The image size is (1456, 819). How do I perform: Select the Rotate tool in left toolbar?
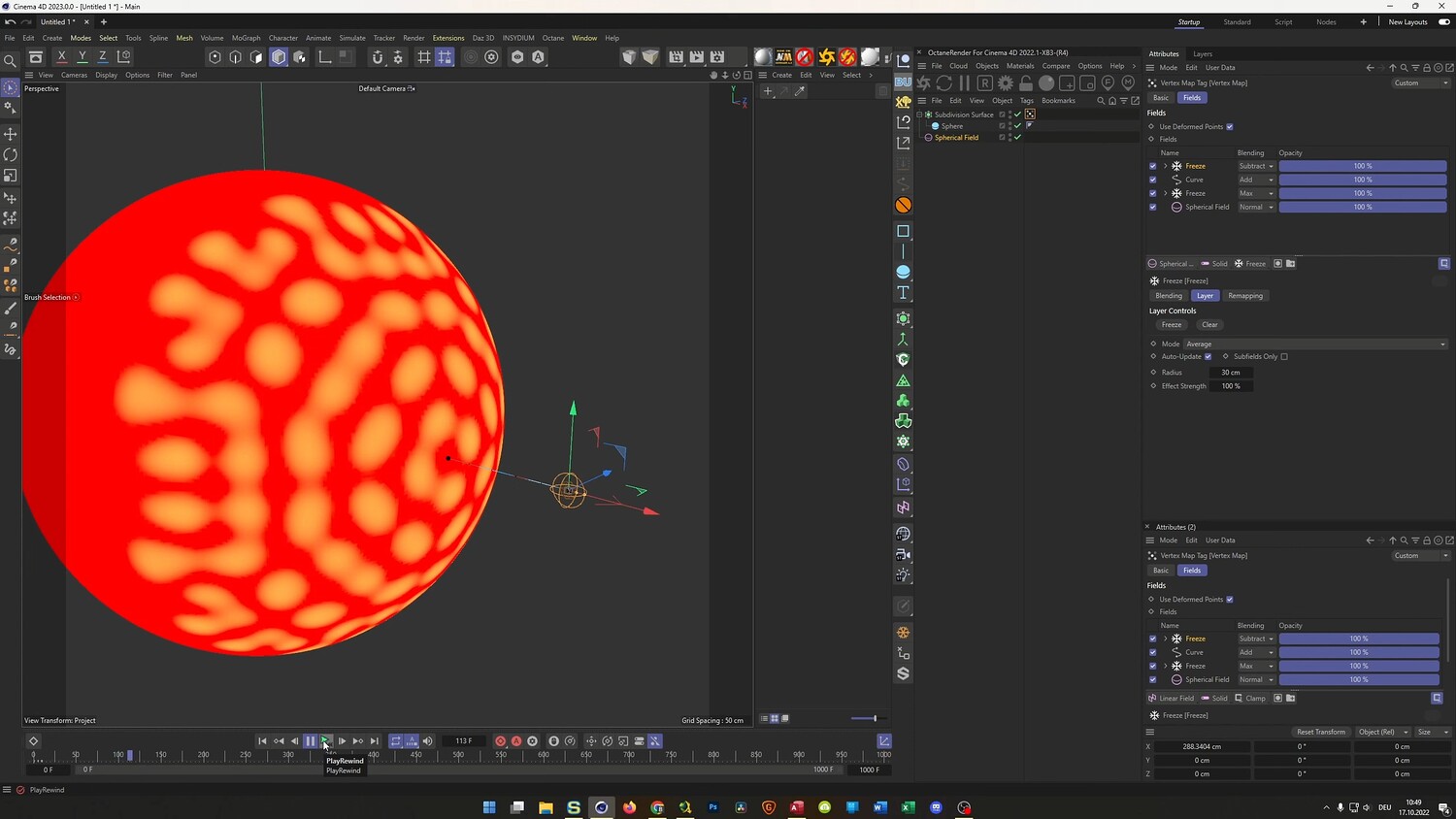(11, 155)
